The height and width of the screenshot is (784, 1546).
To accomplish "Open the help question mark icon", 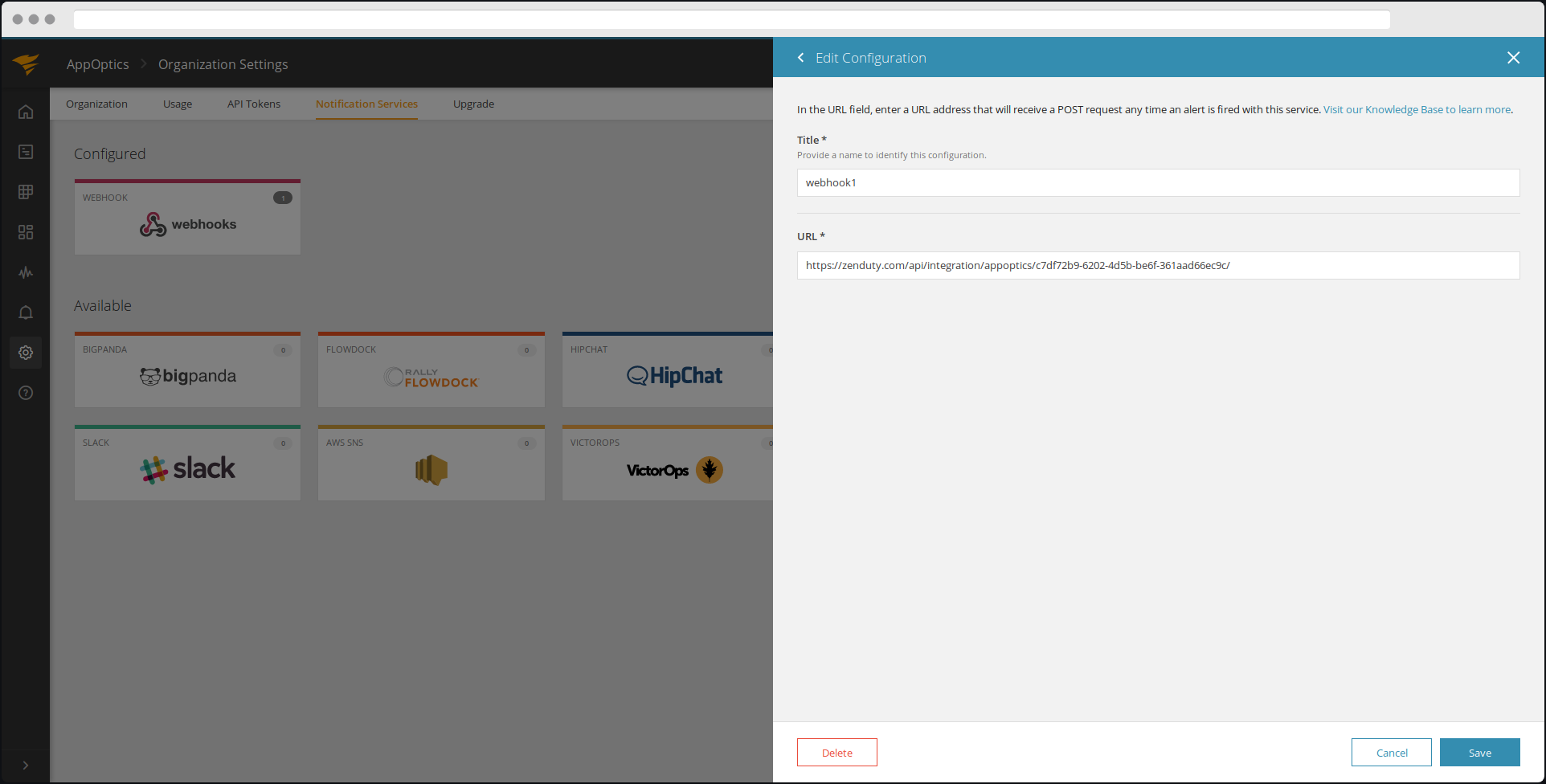I will tap(26, 393).
